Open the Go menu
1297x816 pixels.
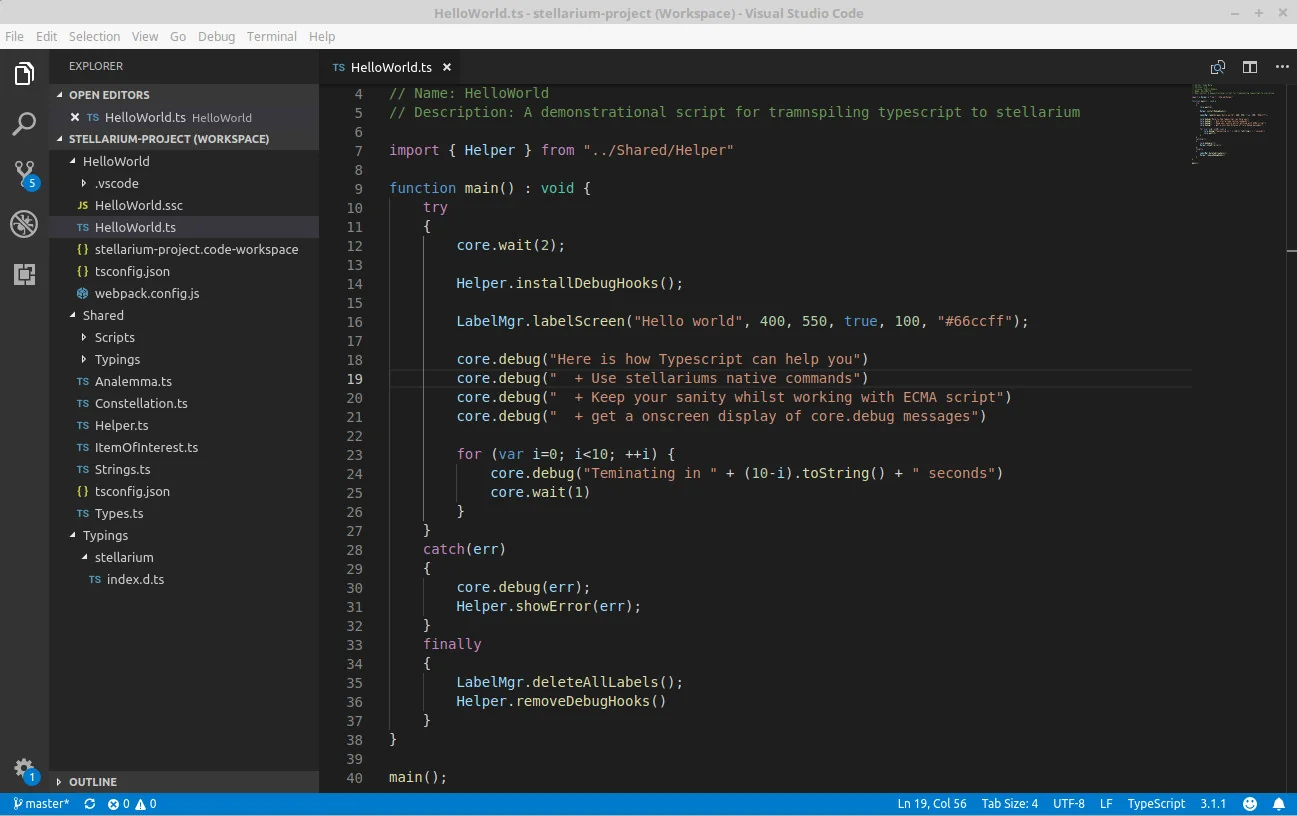[x=178, y=36]
